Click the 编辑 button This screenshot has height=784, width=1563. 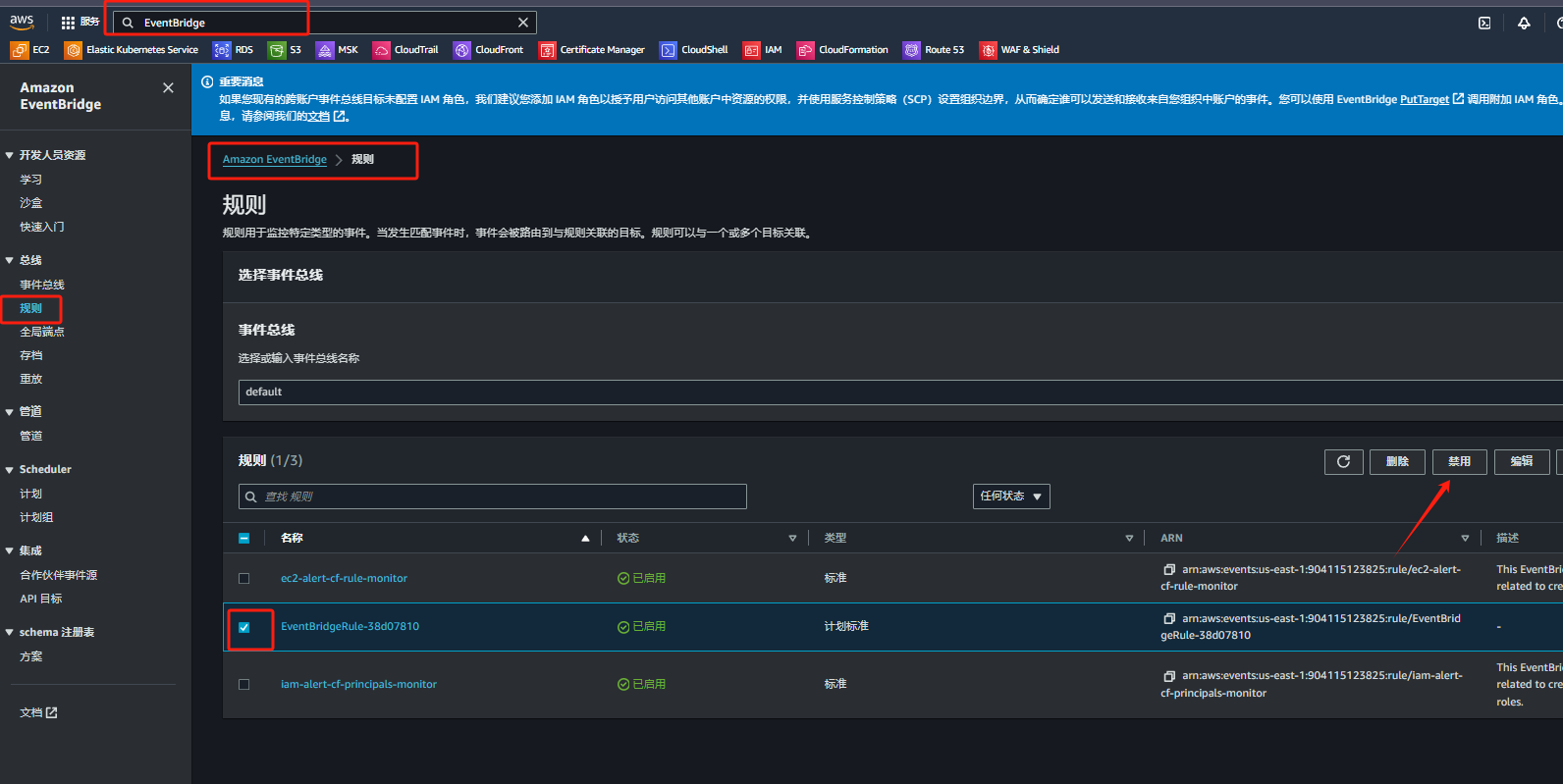pos(1522,461)
